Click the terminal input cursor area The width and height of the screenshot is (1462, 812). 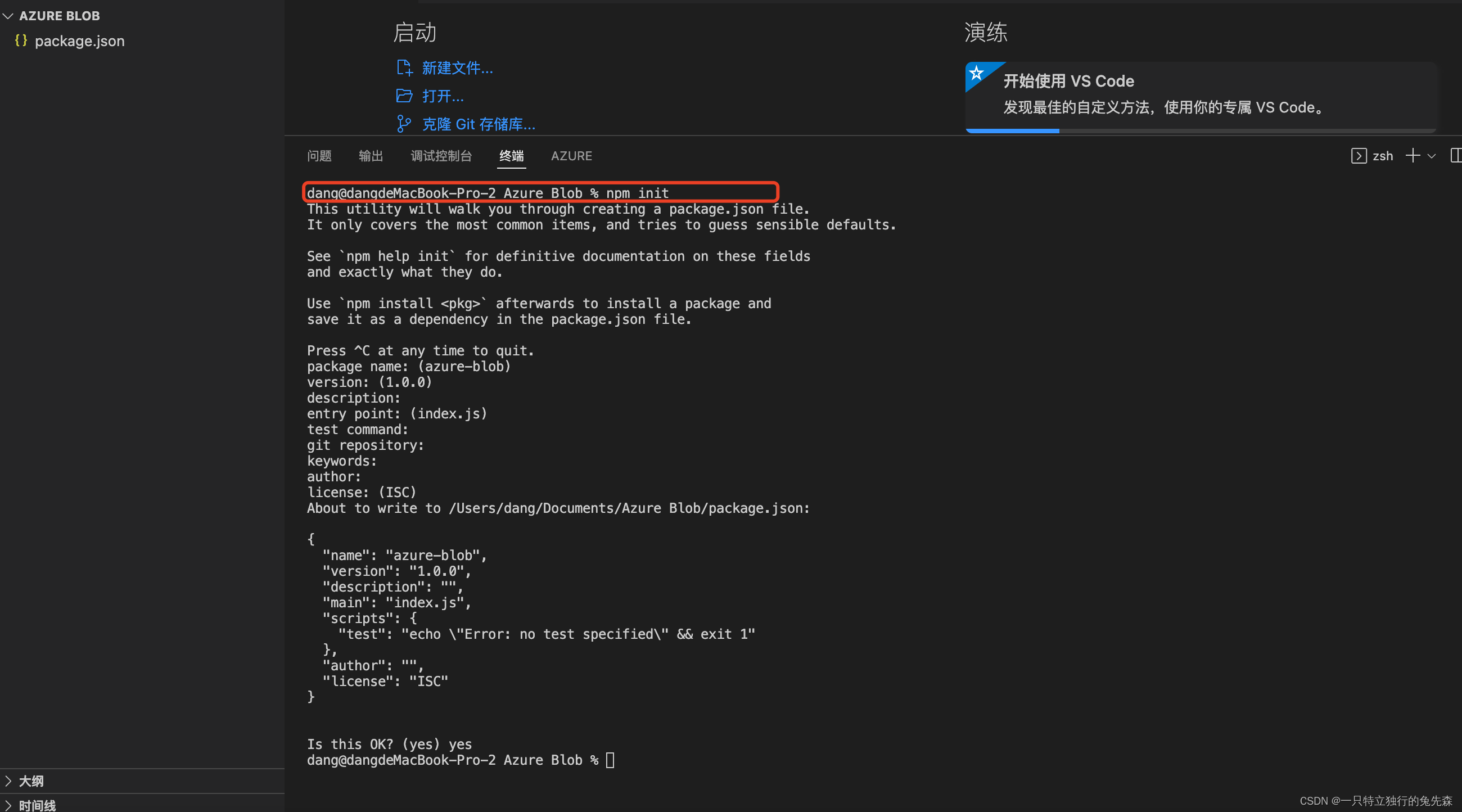pyautogui.click(x=610, y=760)
